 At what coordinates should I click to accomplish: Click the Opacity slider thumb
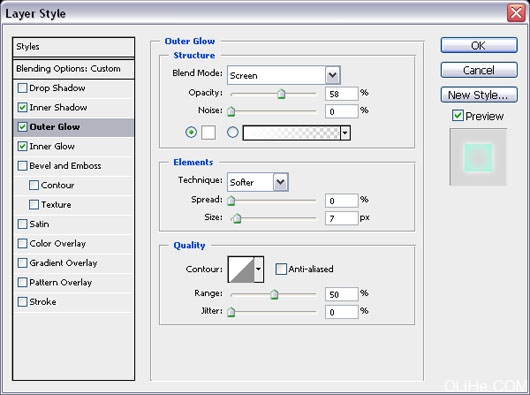281,94
